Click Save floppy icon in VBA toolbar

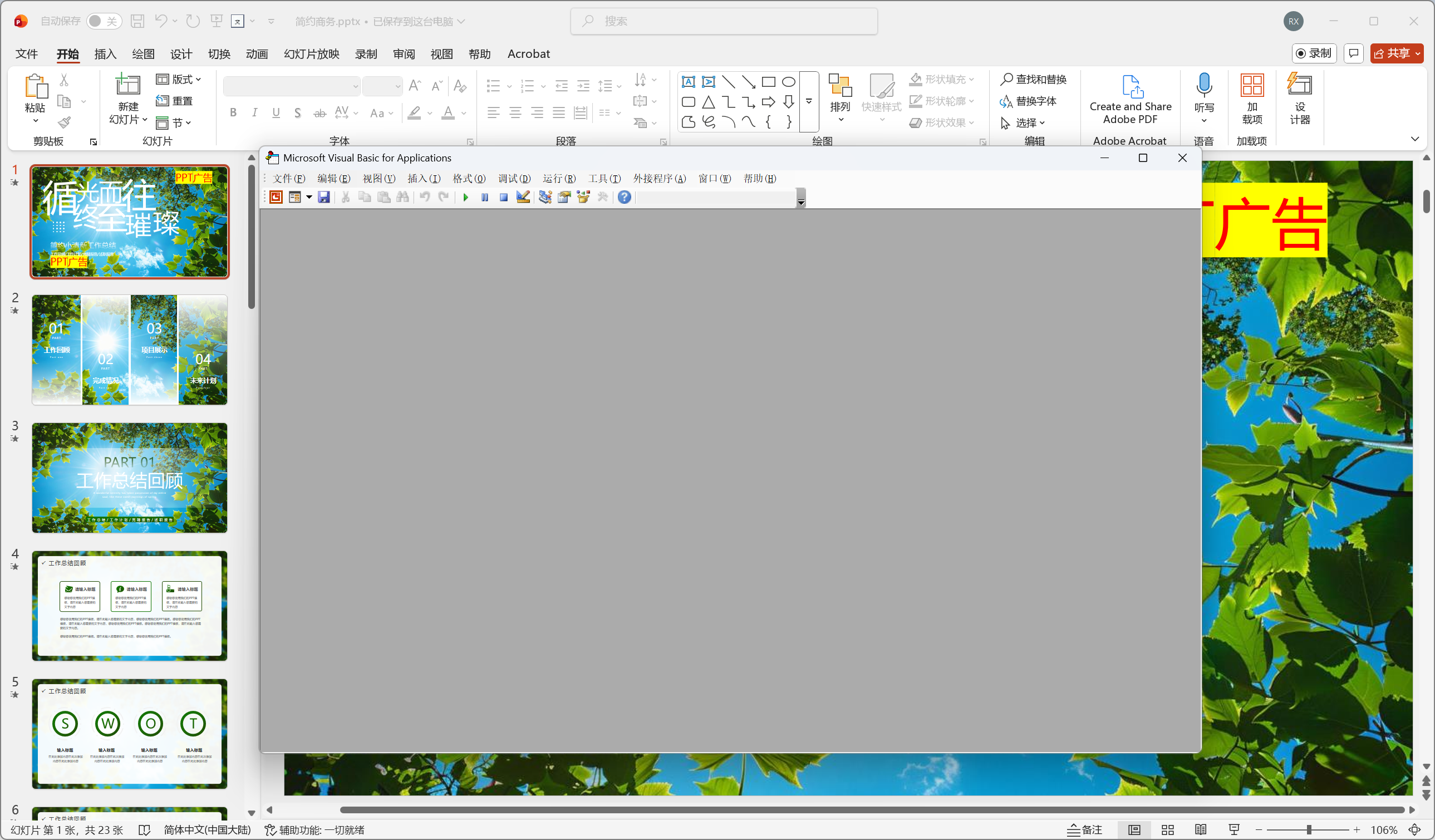click(x=324, y=197)
